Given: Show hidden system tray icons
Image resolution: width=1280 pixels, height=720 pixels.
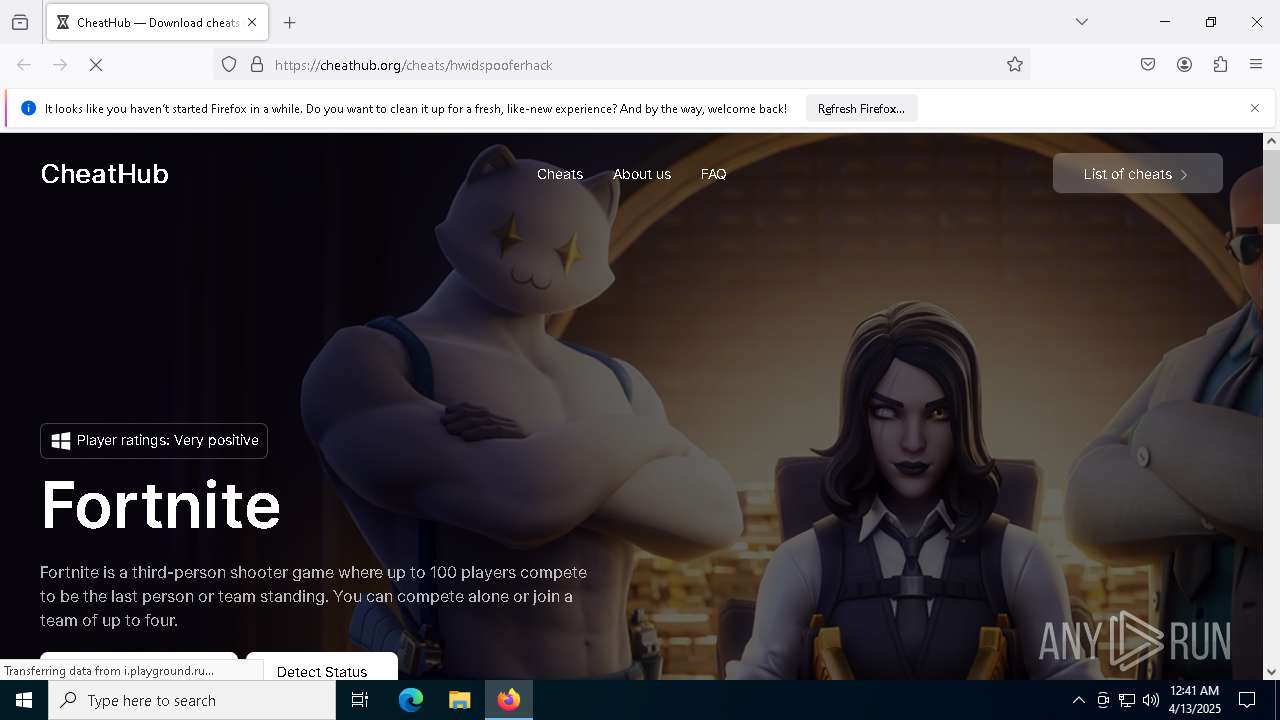Looking at the screenshot, I should tap(1078, 700).
